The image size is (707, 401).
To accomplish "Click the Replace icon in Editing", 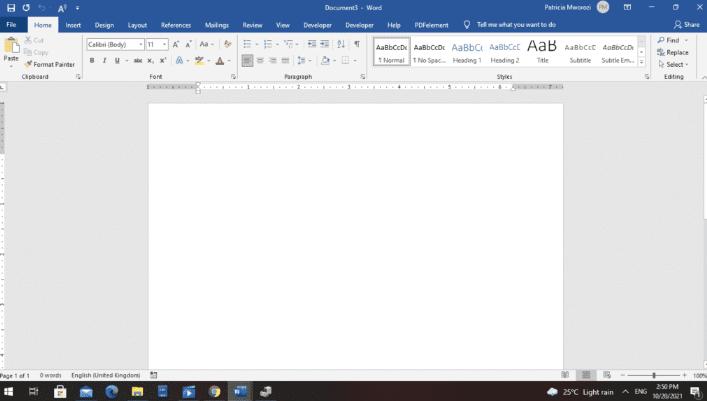I will coord(661,52).
